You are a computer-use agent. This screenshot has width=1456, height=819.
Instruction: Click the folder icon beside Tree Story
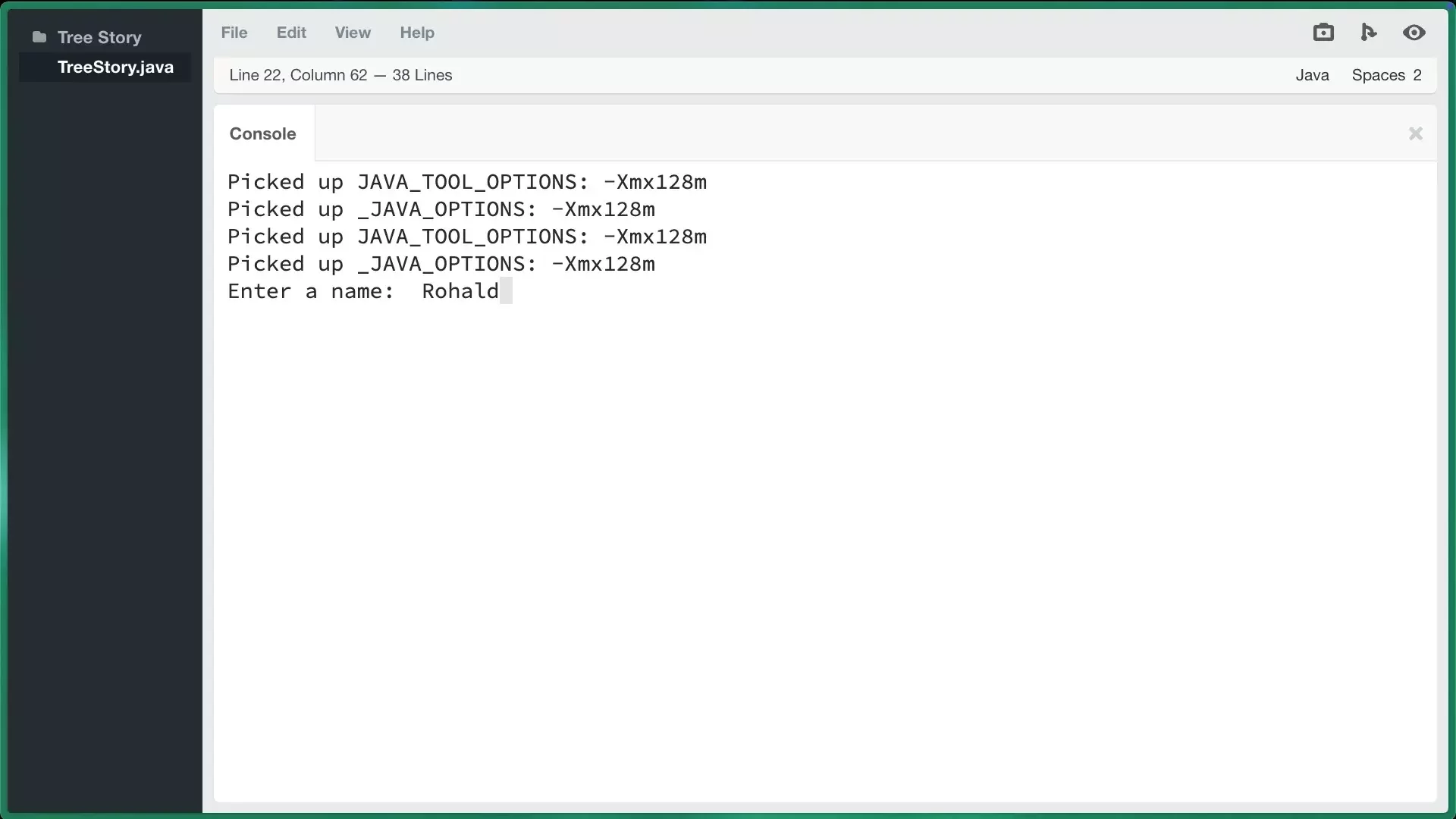[x=38, y=36]
